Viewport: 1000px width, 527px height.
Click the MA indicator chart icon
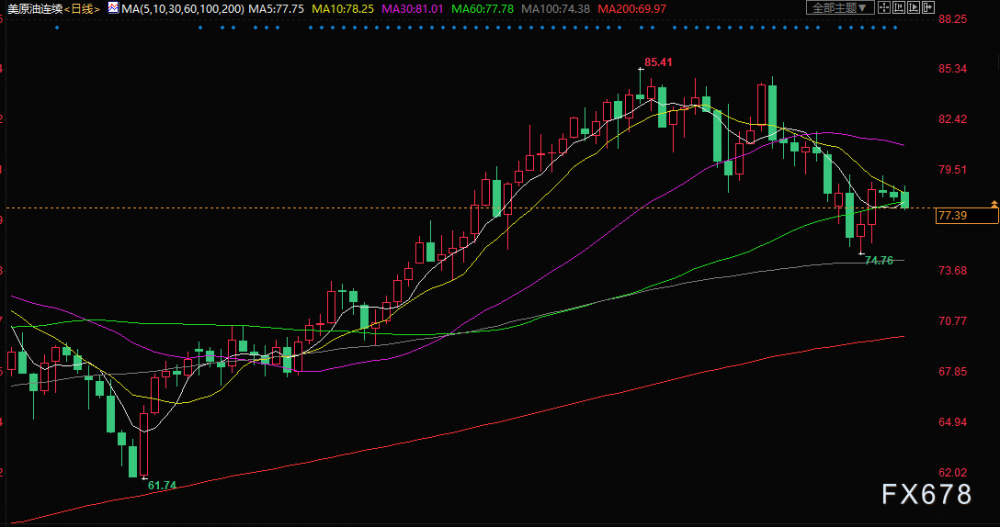pyautogui.click(x=113, y=8)
